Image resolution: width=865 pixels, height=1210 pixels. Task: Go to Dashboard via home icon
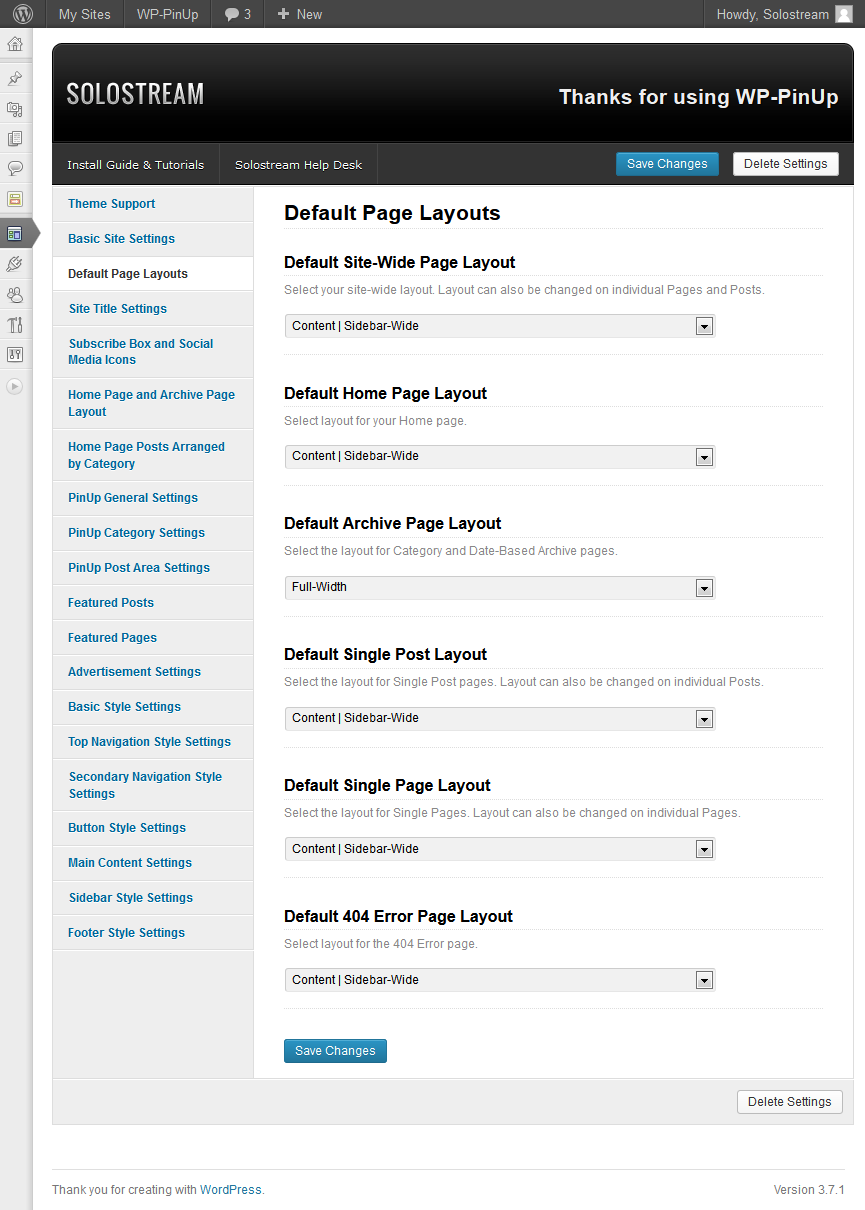15,44
